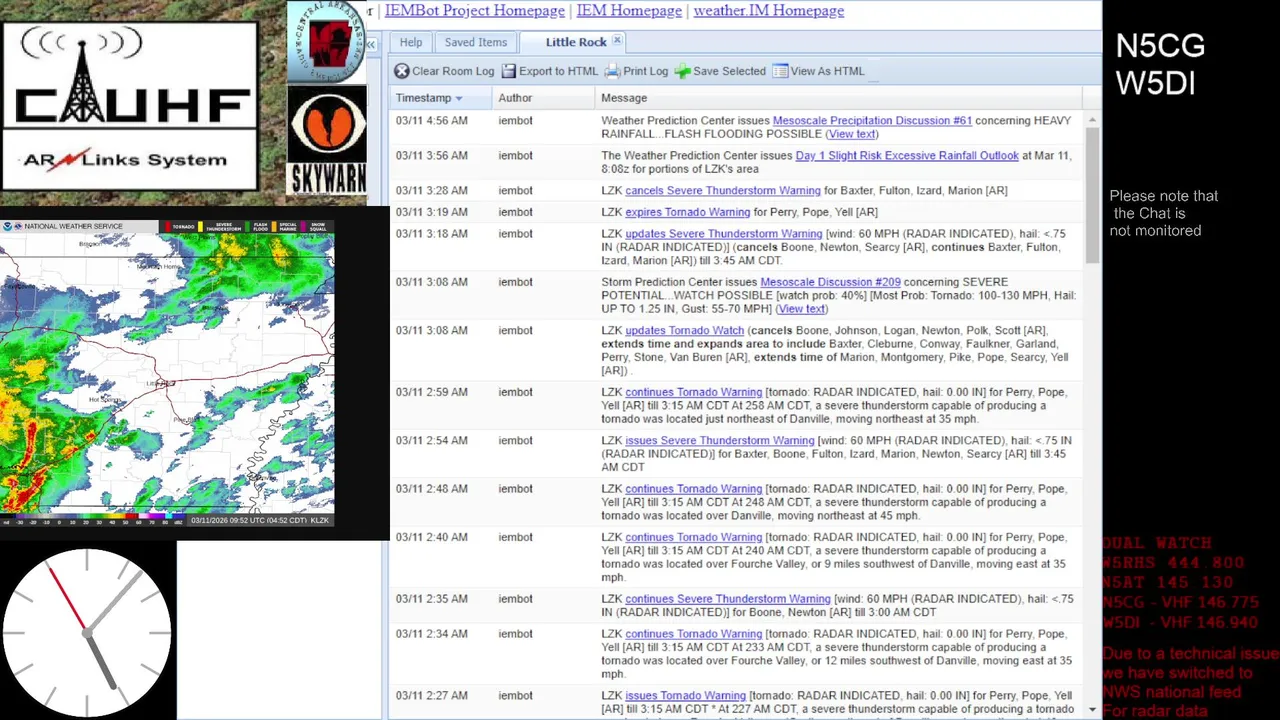Click iembot author in the 2:35 AM row

coord(516,599)
